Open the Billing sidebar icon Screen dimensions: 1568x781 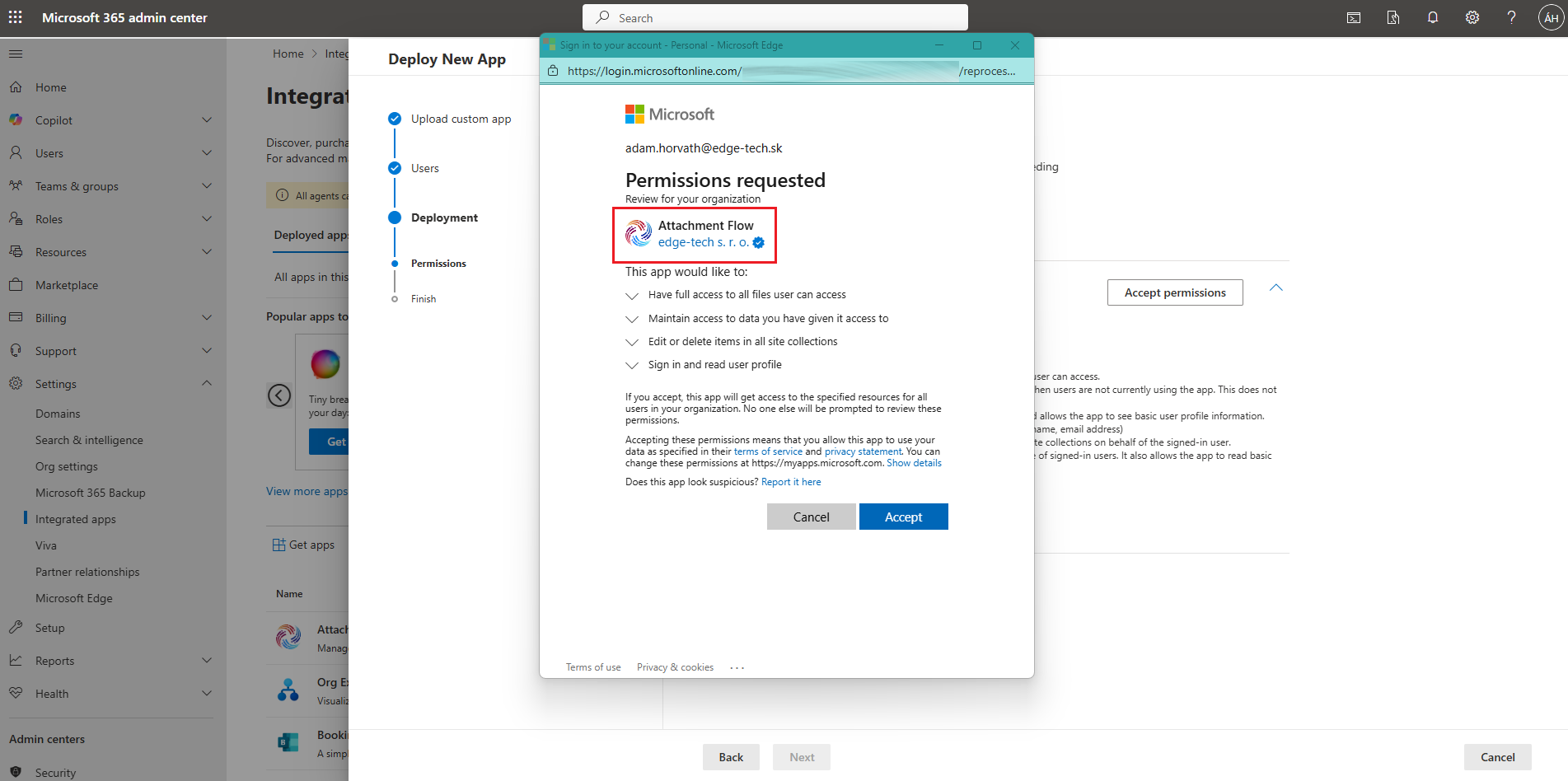tap(16, 317)
